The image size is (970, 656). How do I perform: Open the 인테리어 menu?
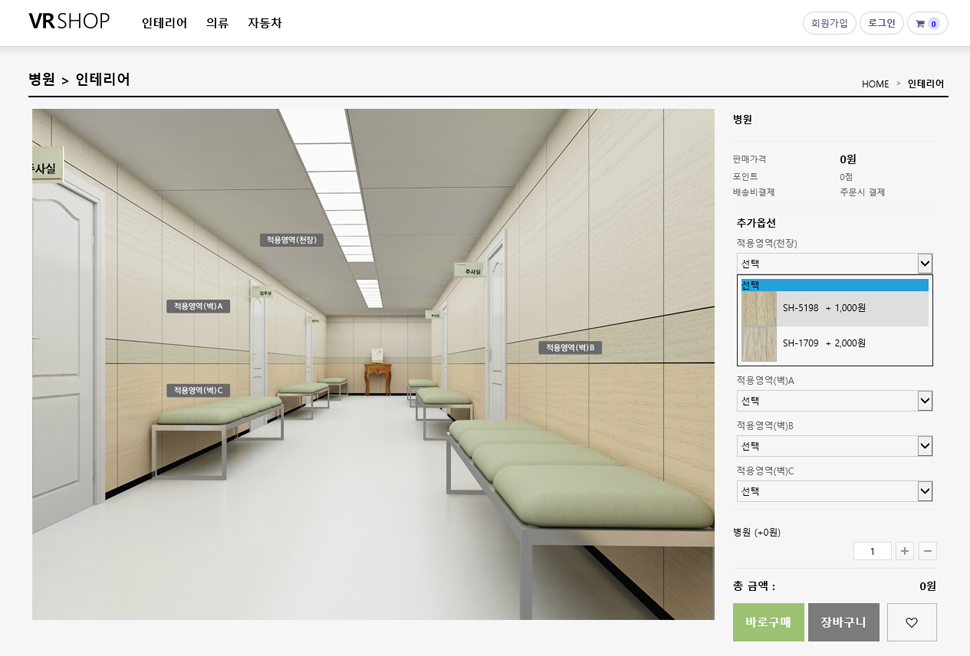pos(164,23)
